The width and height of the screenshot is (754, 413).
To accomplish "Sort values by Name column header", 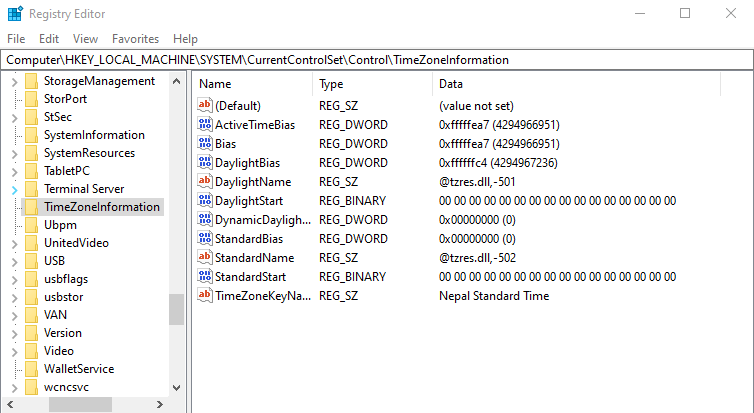I will pyautogui.click(x=253, y=84).
